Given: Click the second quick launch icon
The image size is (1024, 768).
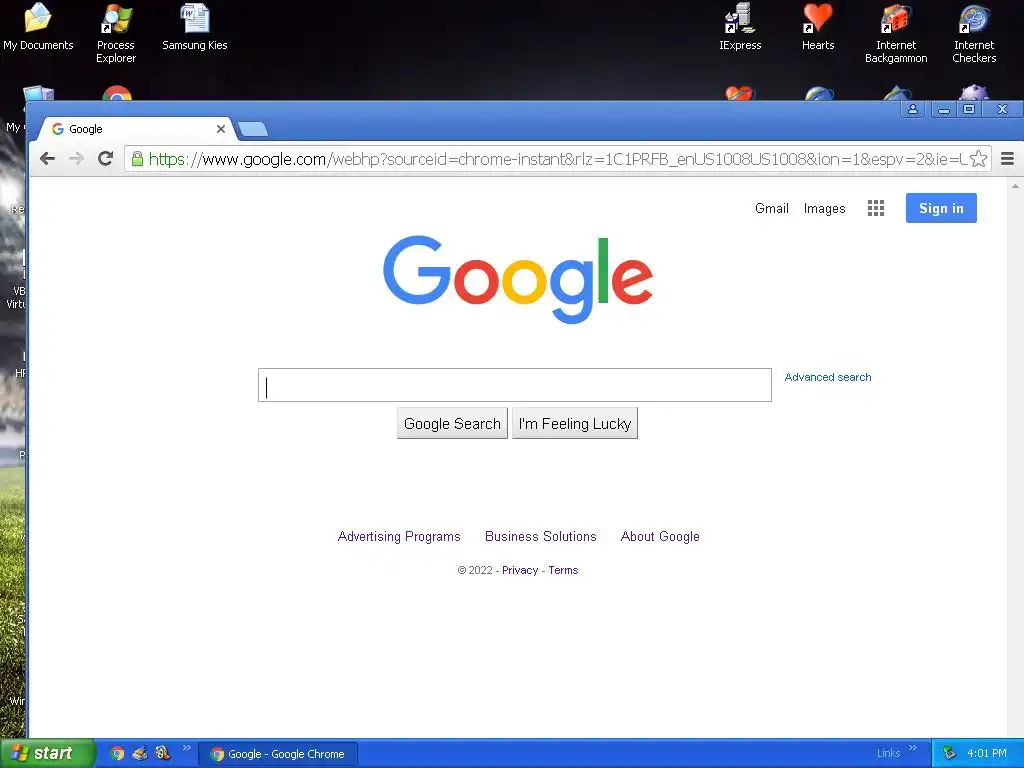Looking at the screenshot, I should [x=140, y=754].
